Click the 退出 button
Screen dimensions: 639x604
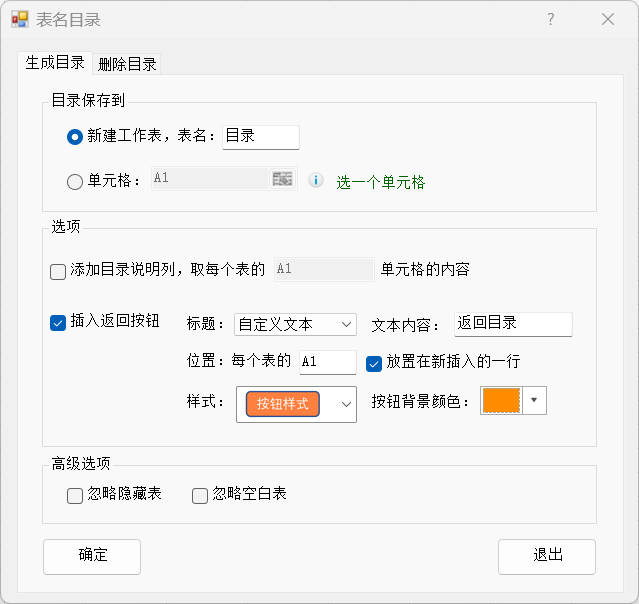click(x=547, y=556)
